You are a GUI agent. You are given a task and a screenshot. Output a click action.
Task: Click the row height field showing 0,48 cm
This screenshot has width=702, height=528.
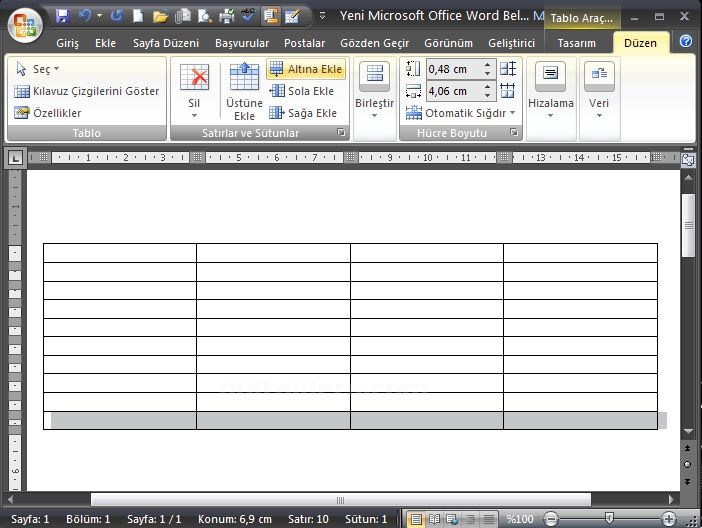453,69
